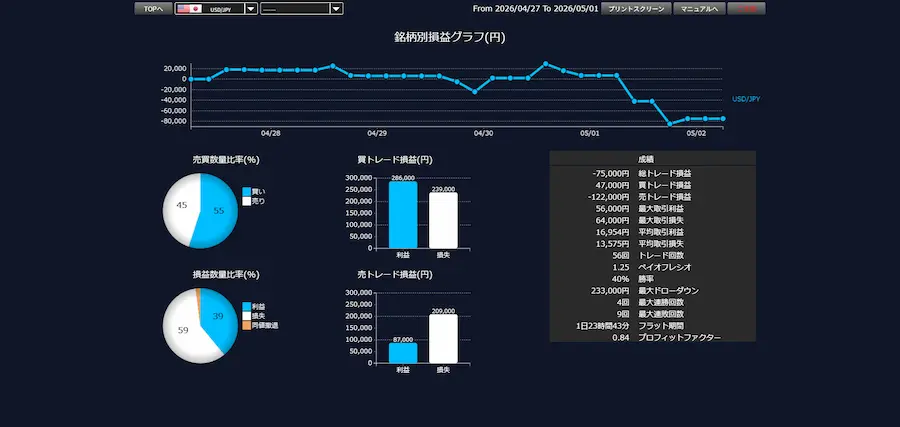
Task: Click the blue 買い legend swatch
Action: point(246,192)
